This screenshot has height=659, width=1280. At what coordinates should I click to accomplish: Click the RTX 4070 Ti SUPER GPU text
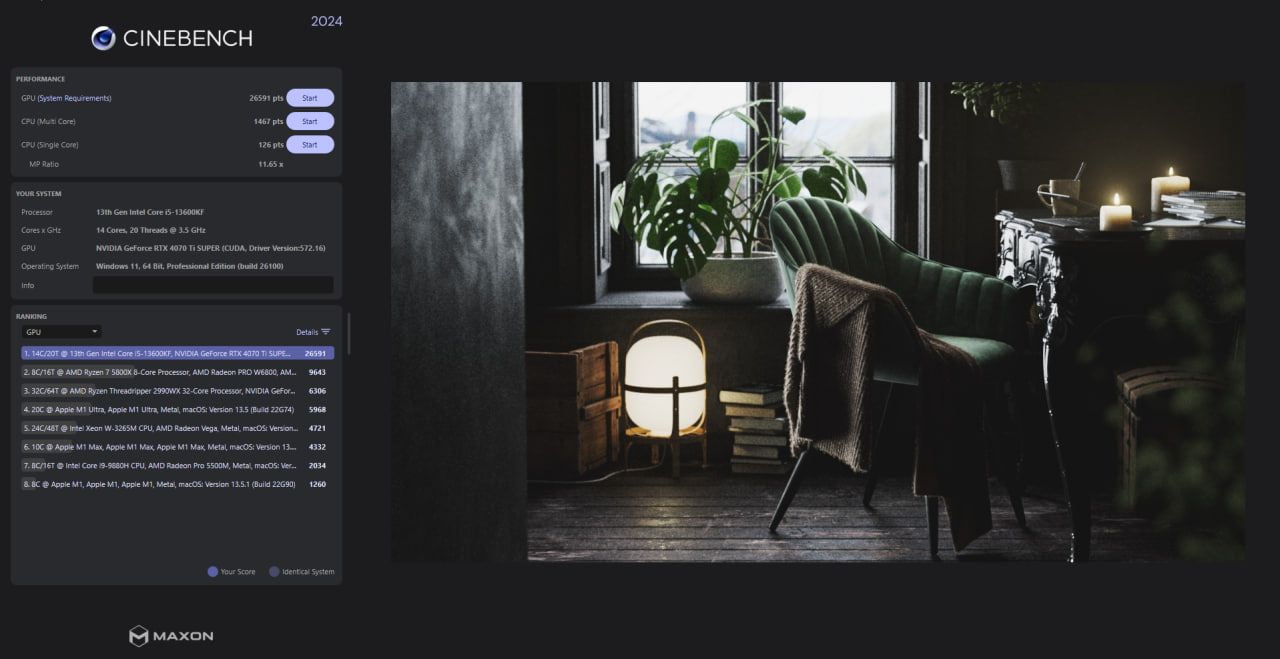click(x=210, y=248)
